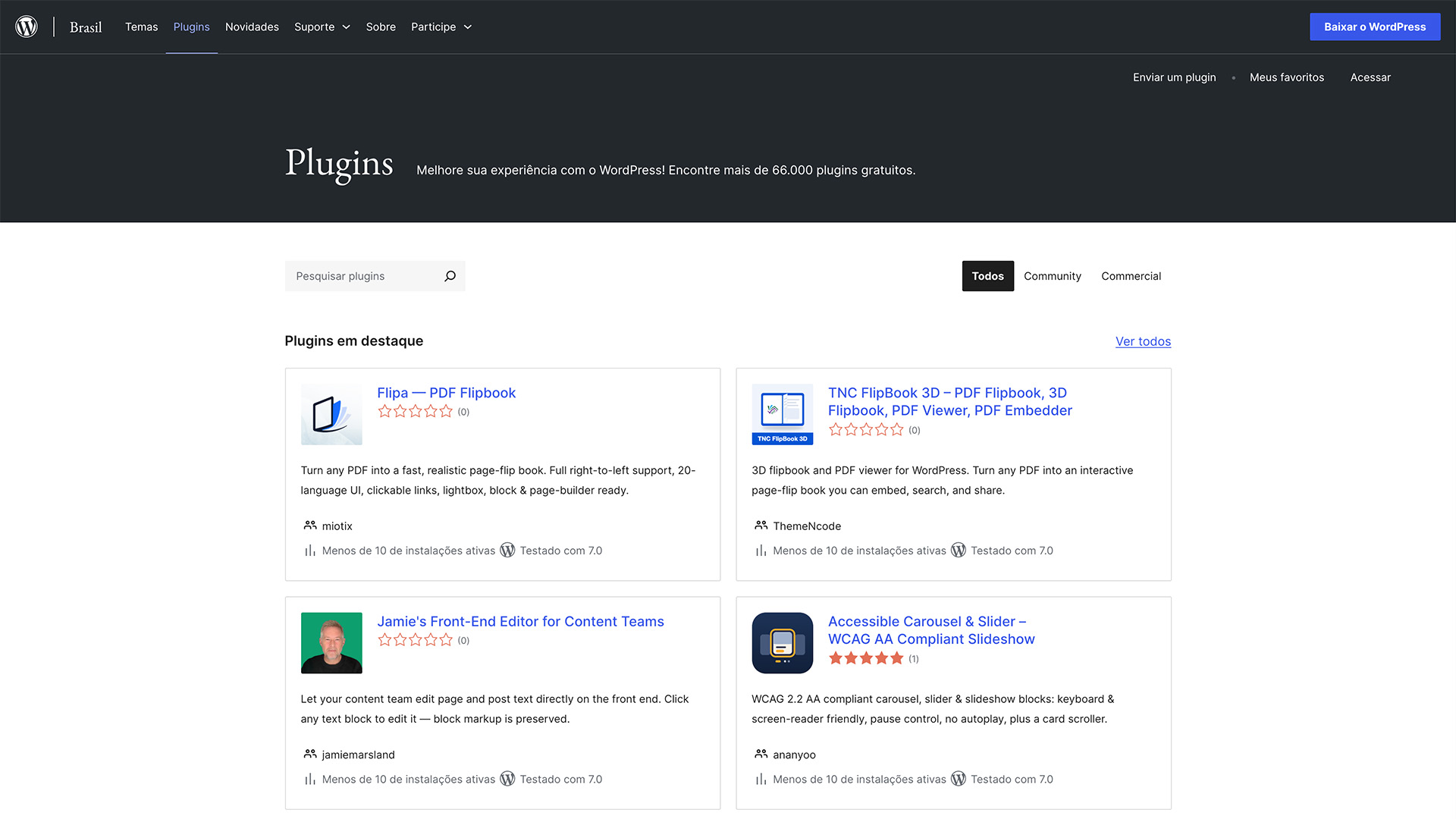This screenshot has height=819, width=1456.
Task: Click the Plugins em destaque heading
Action: (353, 341)
